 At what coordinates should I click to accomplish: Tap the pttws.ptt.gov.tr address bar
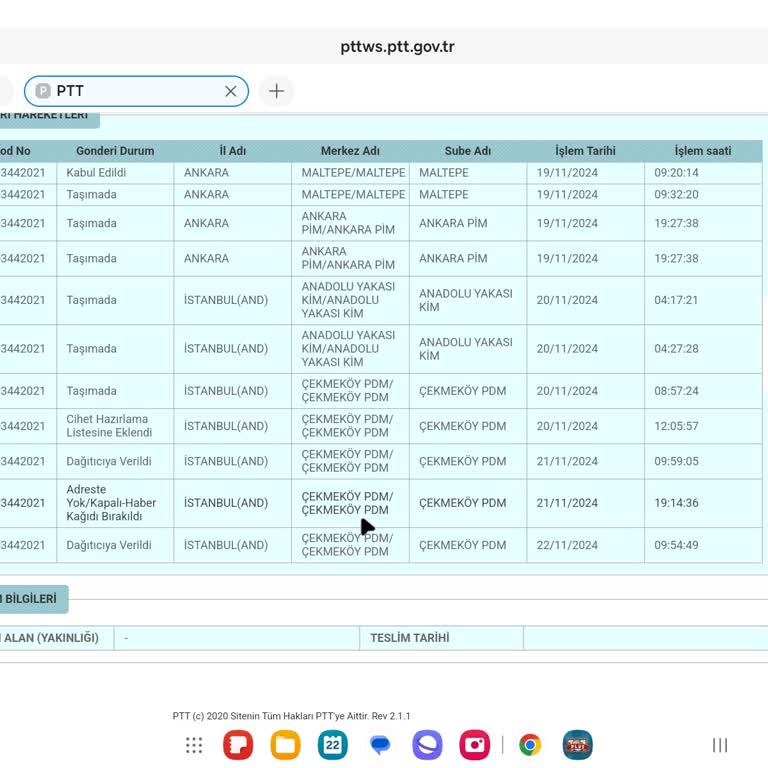click(x=397, y=47)
